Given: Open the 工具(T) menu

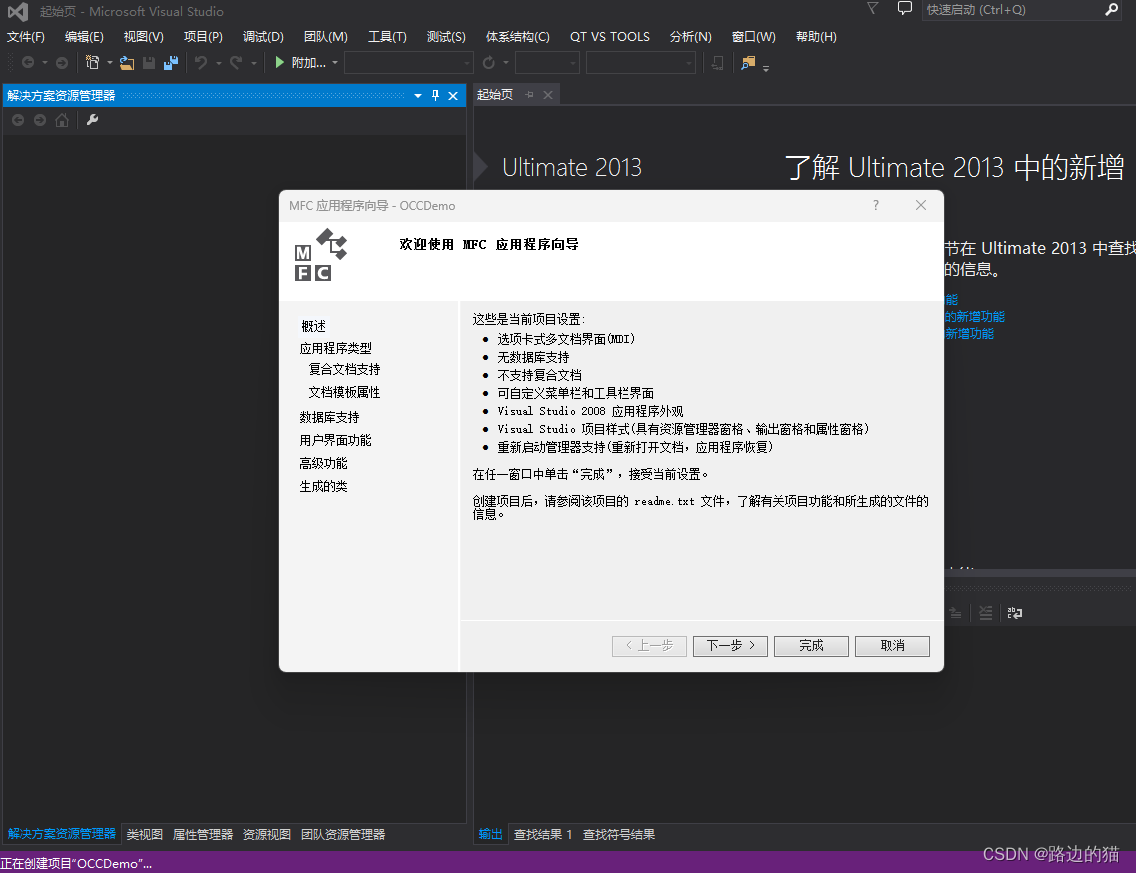Looking at the screenshot, I should pos(387,37).
